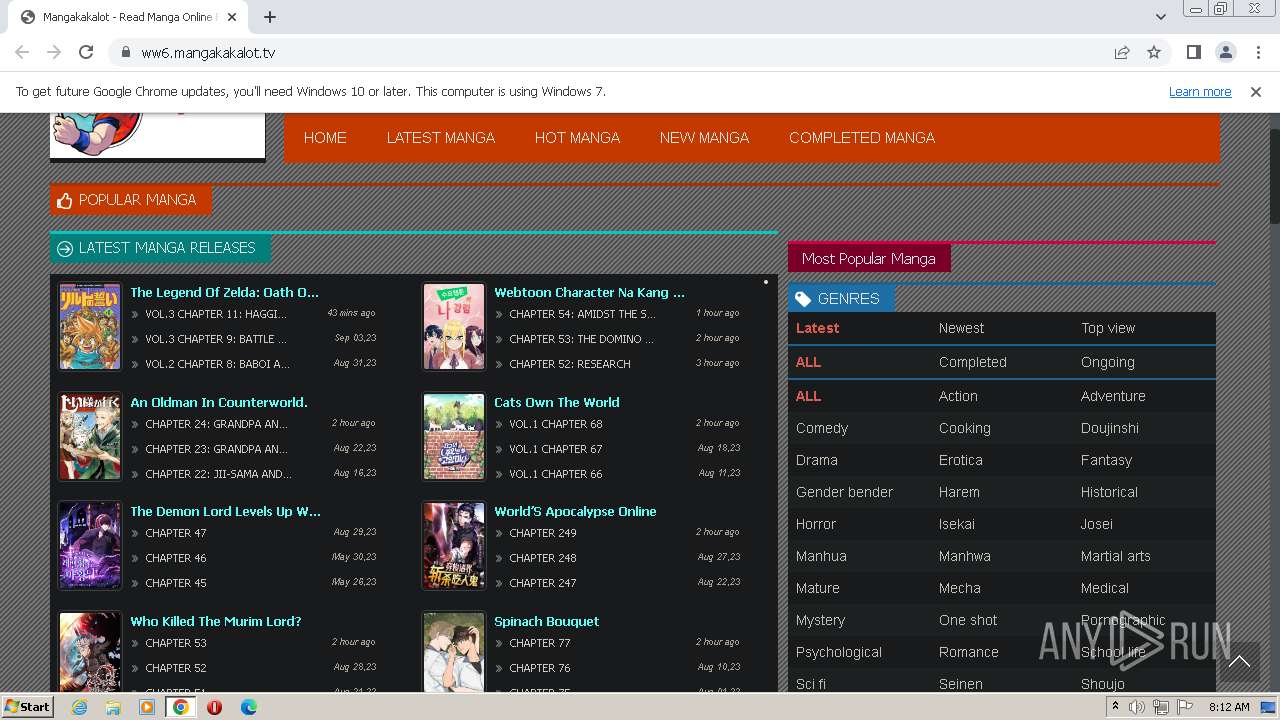Reload the page with refresh icon

pyautogui.click(x=86, y=52)
